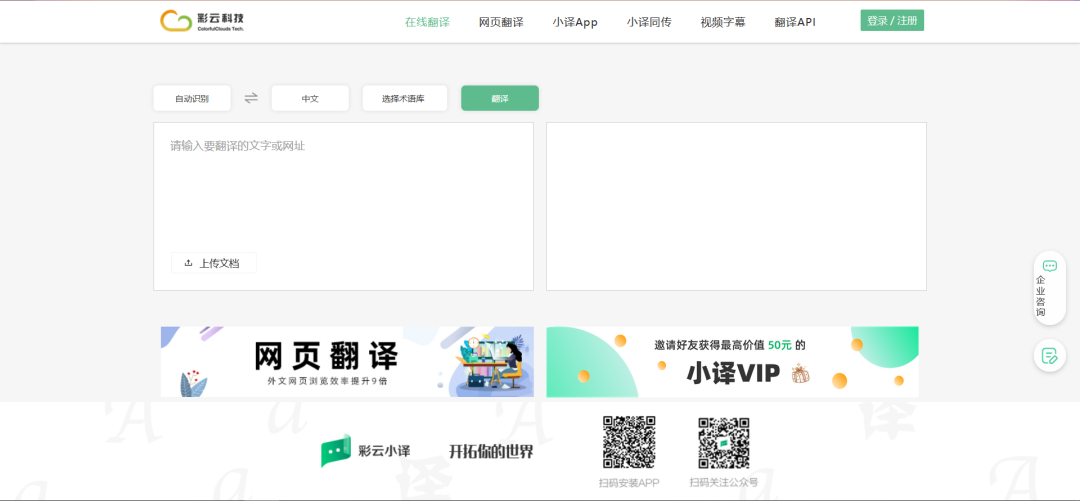This screenshot has height=501, width=1080.
Task: Swap source and target languages icon
Action: click(251, 98)
